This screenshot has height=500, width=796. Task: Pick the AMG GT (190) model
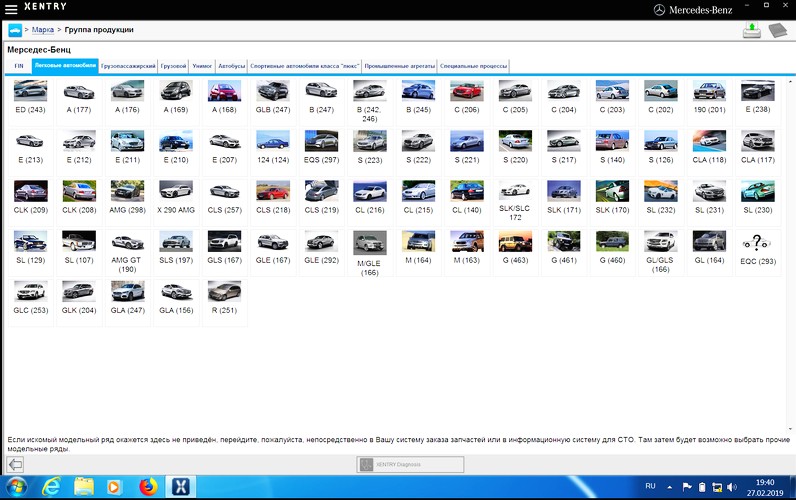[127, 251]
